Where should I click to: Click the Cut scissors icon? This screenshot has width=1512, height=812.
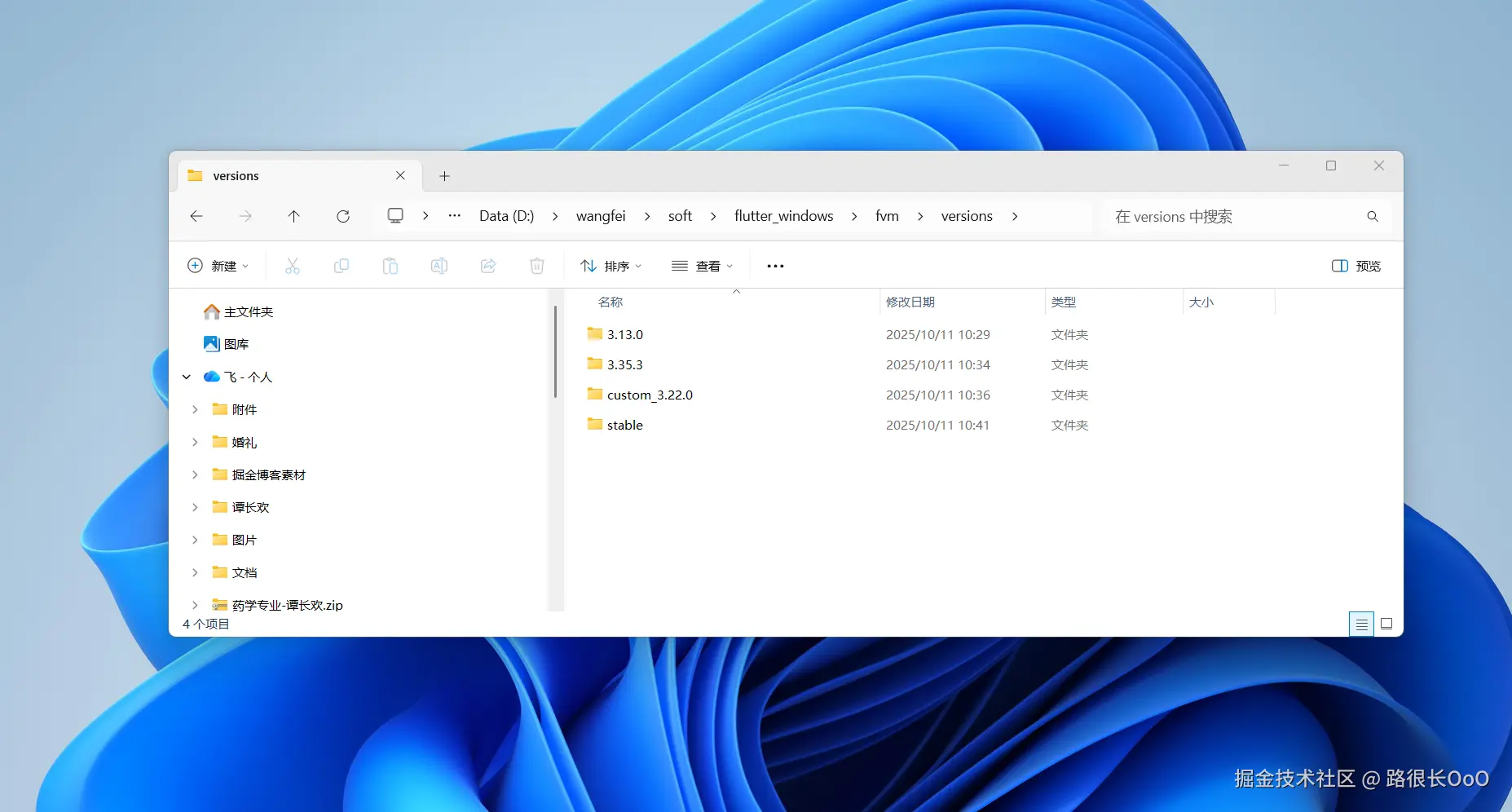pos(293,266)
